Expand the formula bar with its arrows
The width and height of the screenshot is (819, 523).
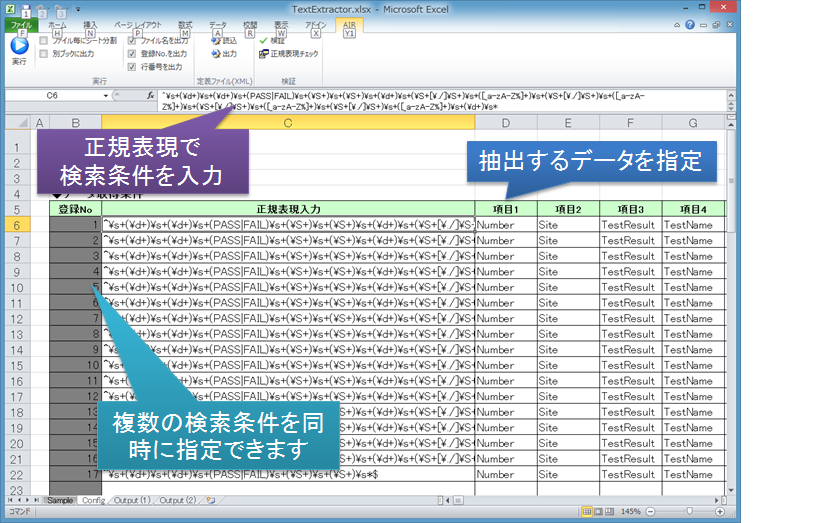click(731, 106)
